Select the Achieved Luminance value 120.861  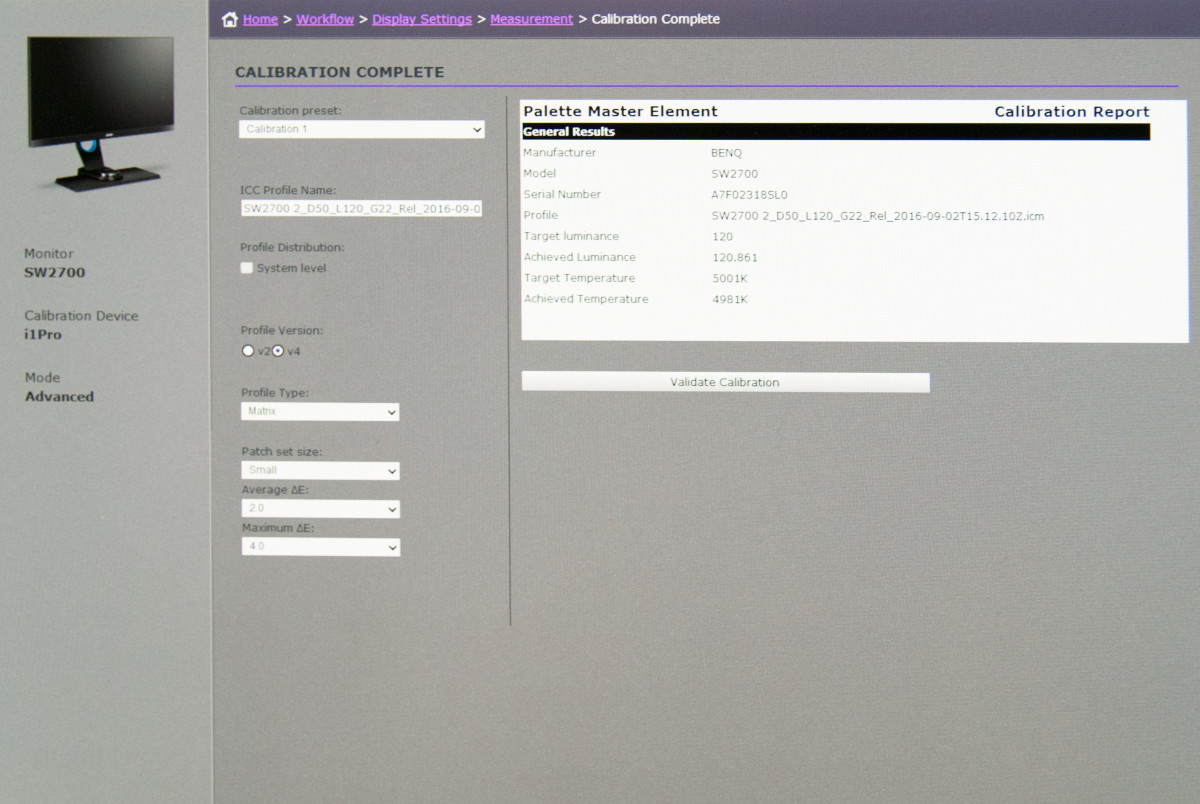click(x=735, y=258)
